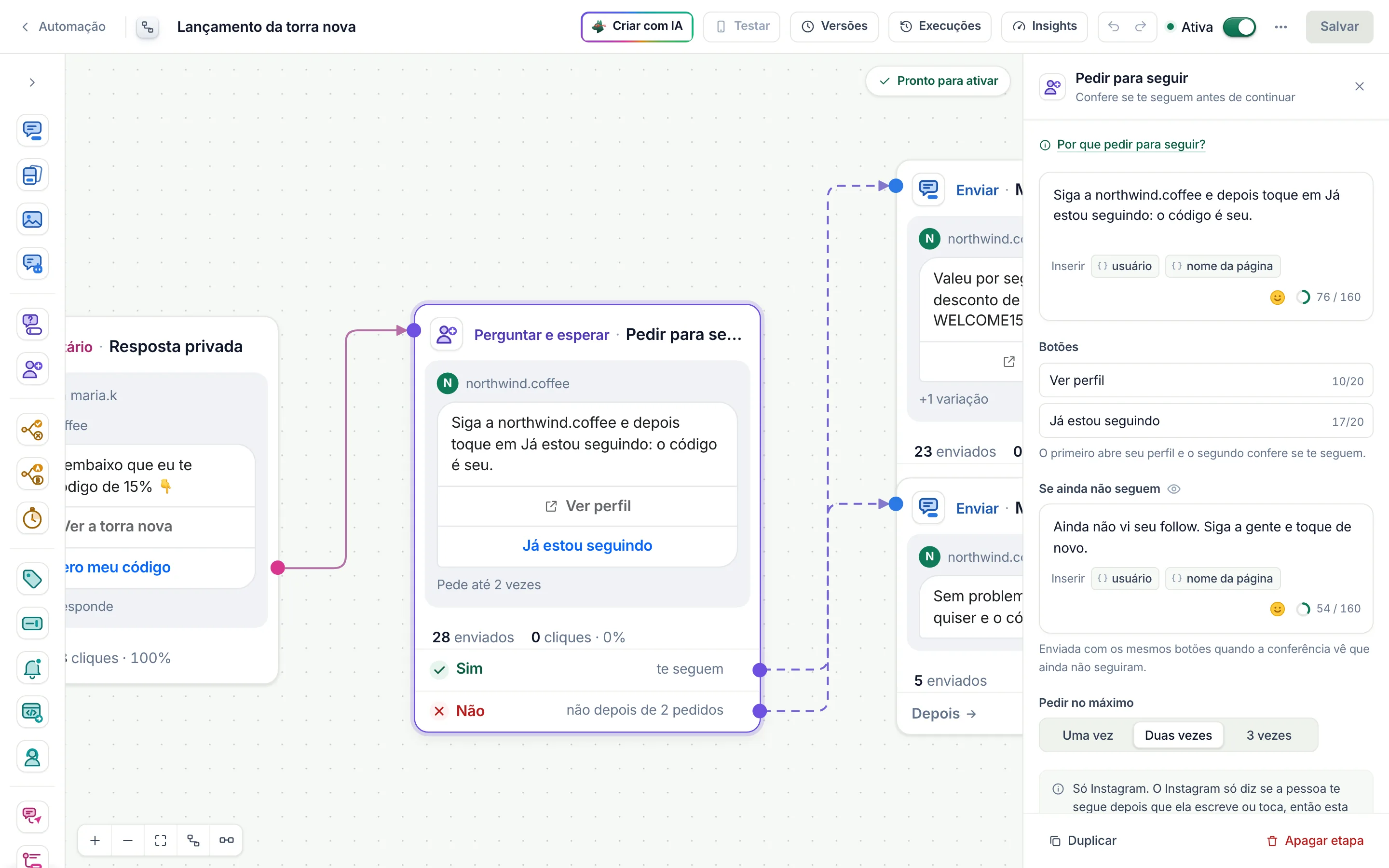Select the ask-to-follow step icon in sidebar
Screen dimensions: 1389x868
click(x=32, y=368)
